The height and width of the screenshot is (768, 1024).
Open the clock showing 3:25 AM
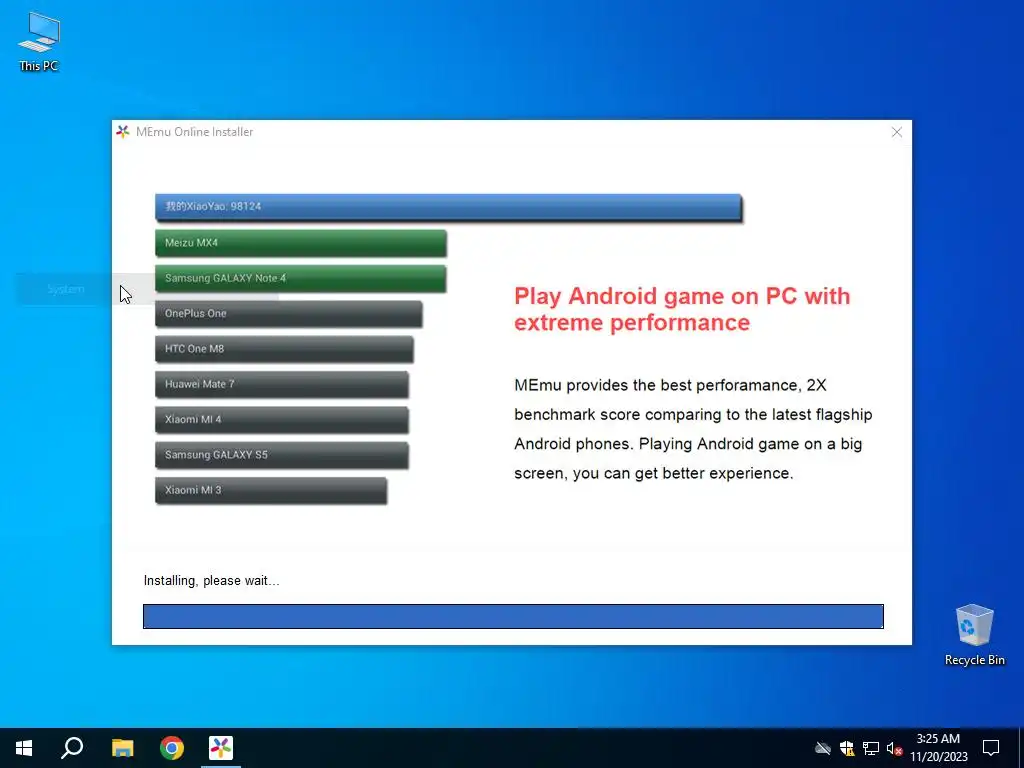(x=938, y=748)
